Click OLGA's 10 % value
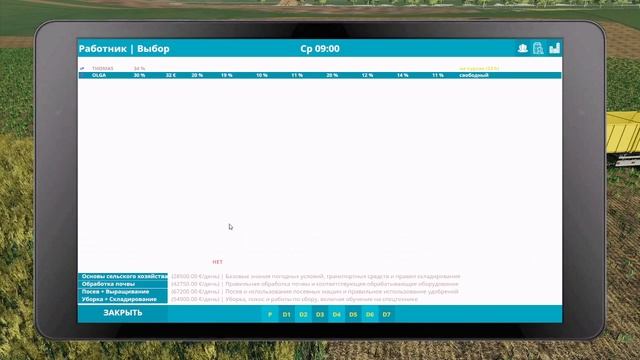 click(x=262, y=75)
